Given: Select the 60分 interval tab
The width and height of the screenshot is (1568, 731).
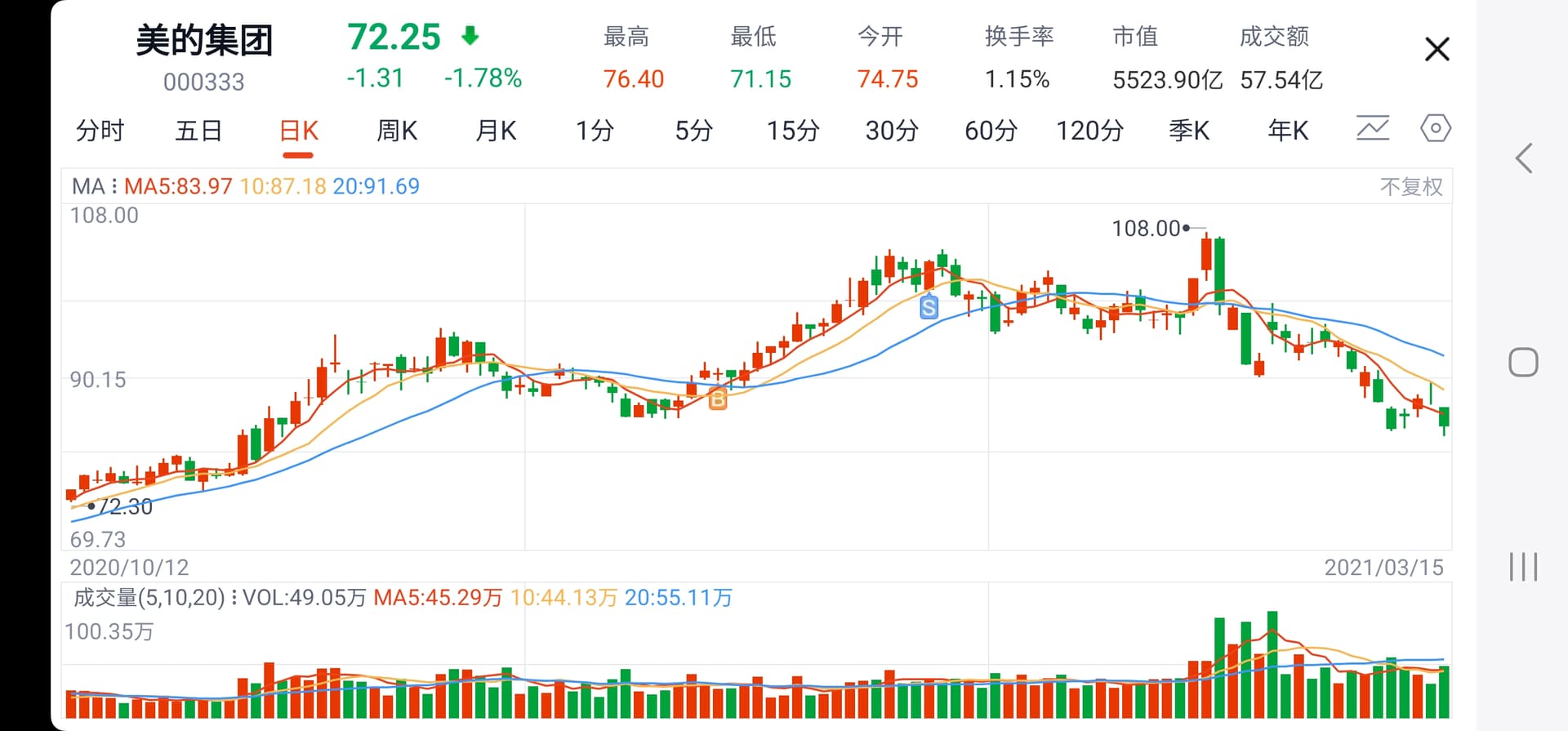Looking at the screenshot, I should tap(991, 131).
